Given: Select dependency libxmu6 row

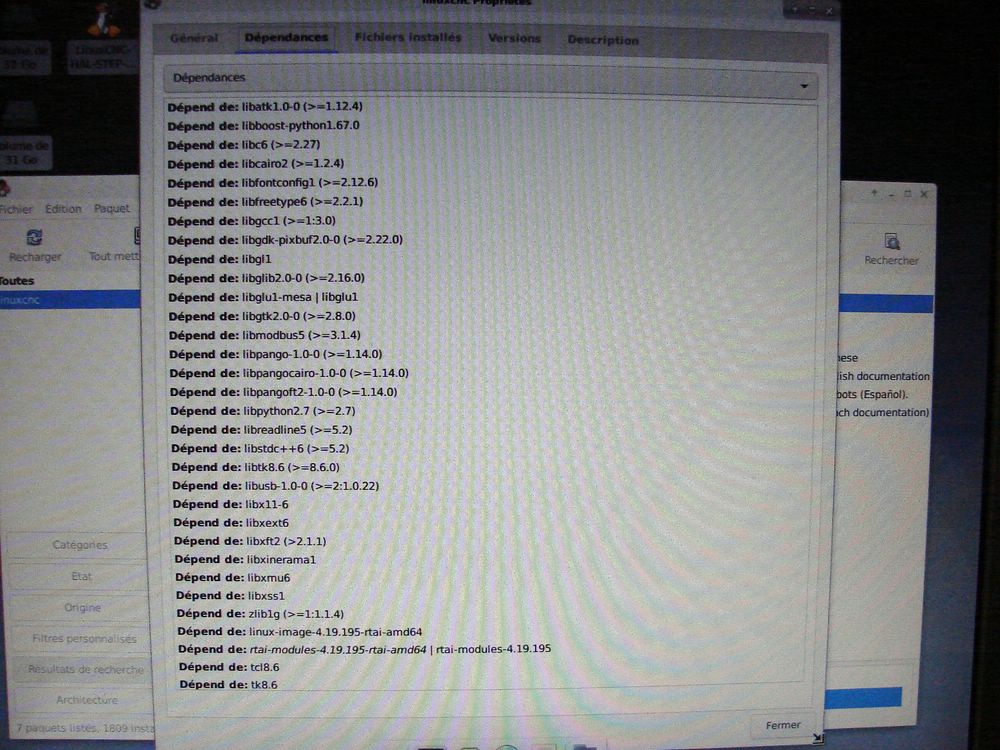Looking at the screenshot, I should click(x=233, y=578).
